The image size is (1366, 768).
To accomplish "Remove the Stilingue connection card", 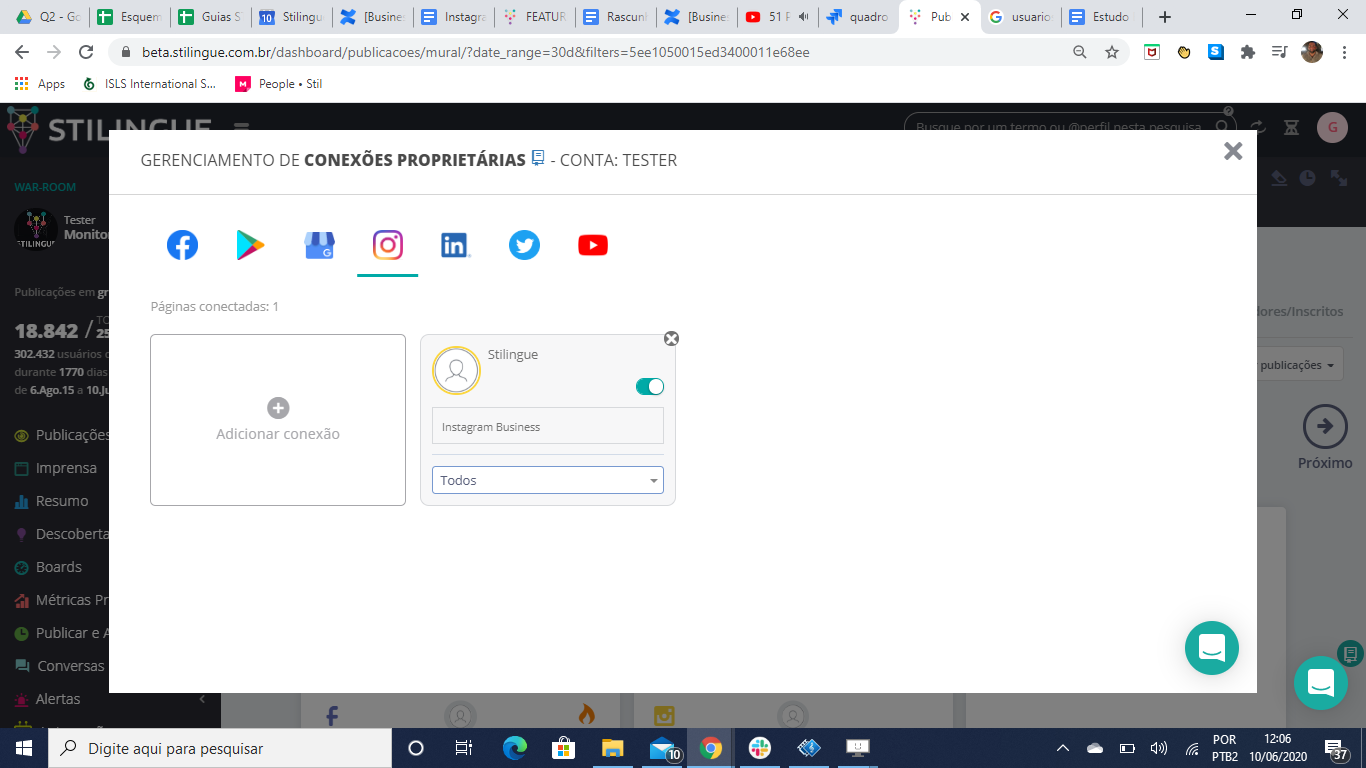I will 672,338.
